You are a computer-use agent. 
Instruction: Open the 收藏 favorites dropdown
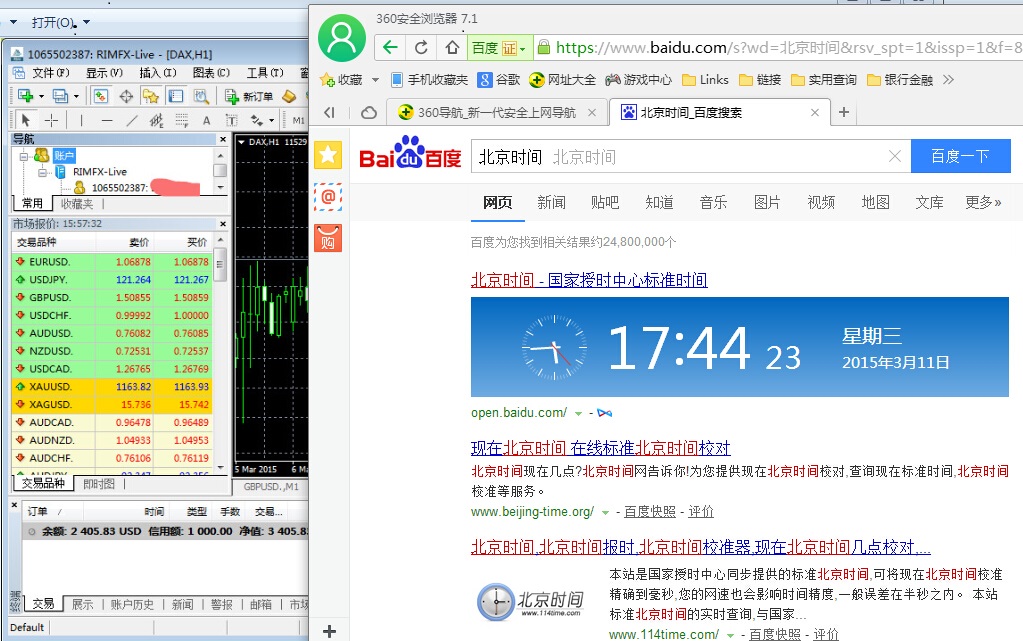tap(375, 80)
